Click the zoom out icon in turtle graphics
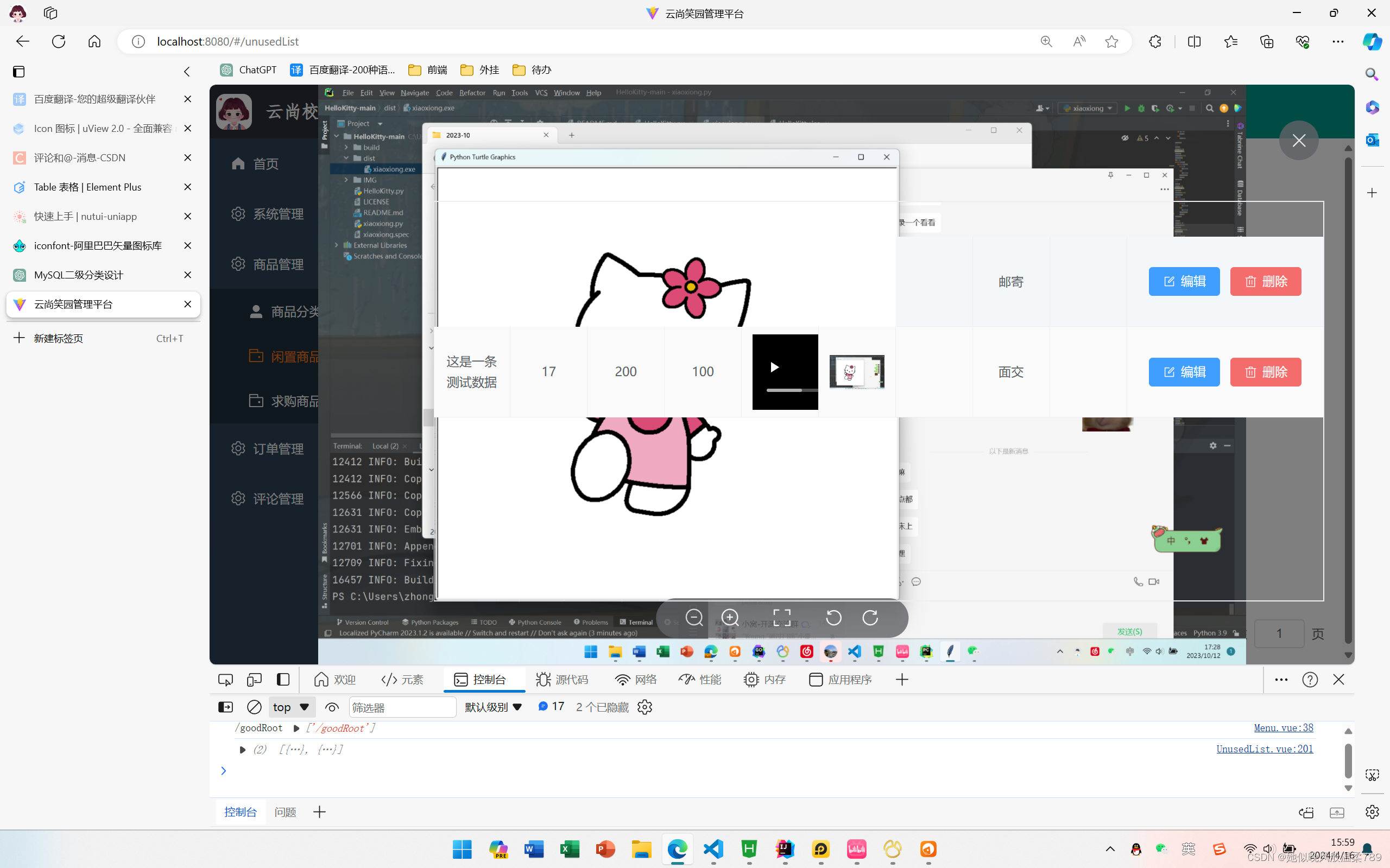The width and height of the screenshot is (1390, 868). tap(694, 618)
